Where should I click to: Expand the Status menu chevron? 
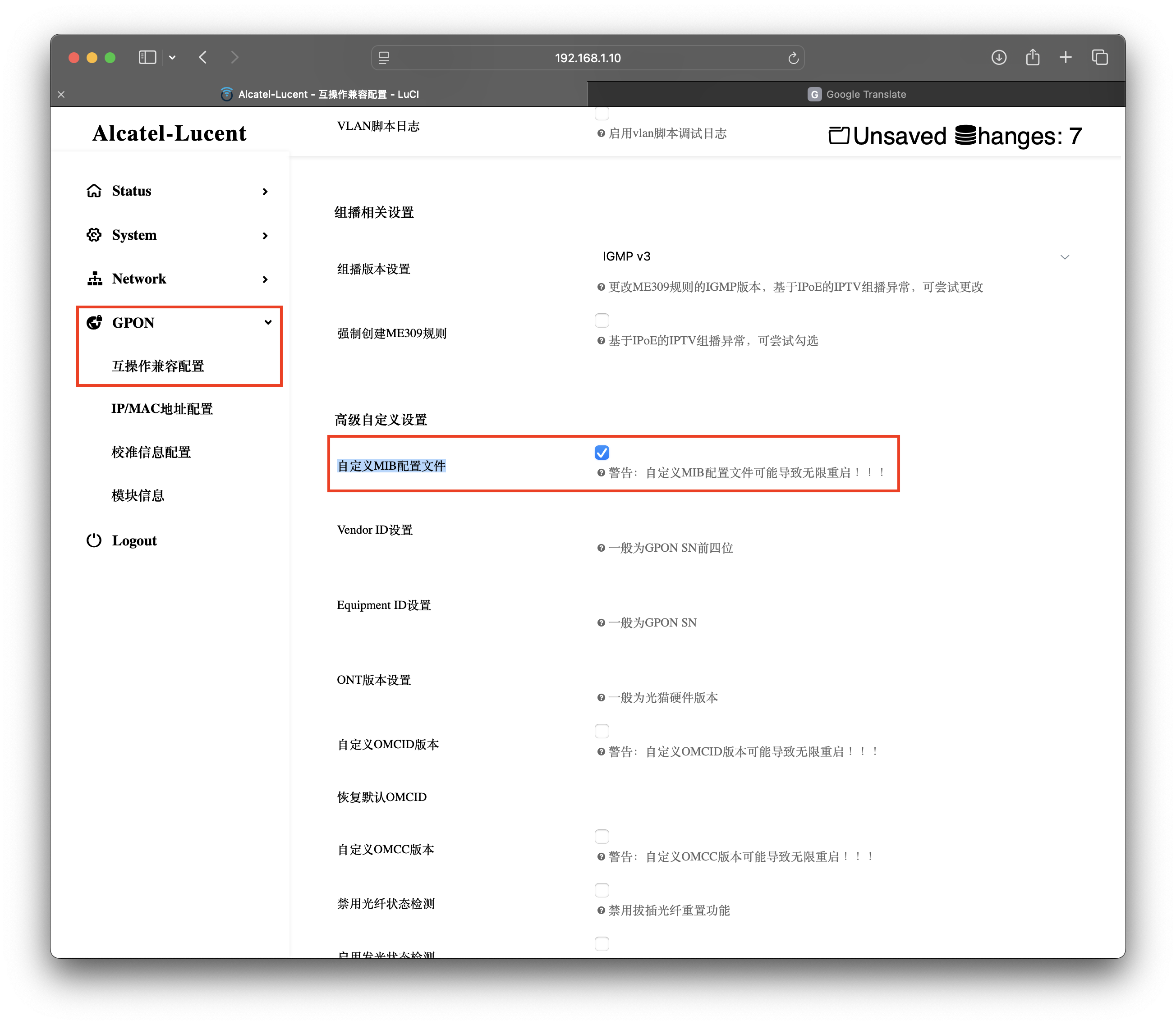[x=265, y=192]
